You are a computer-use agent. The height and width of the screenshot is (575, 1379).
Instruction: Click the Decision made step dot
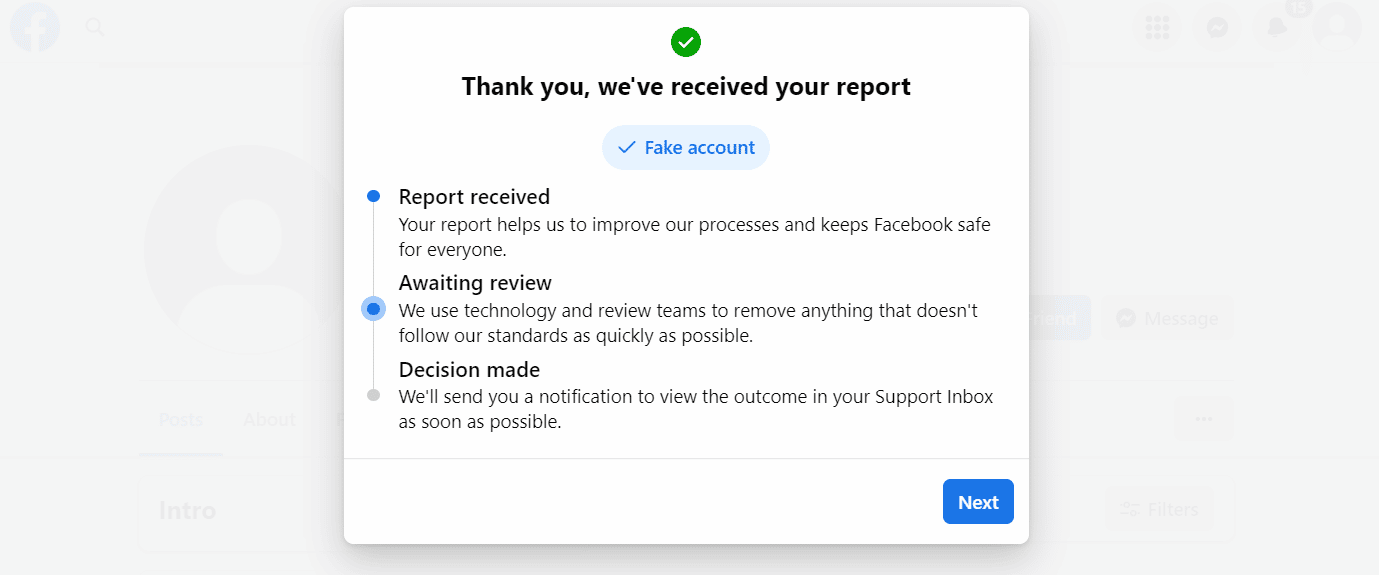[x=373, y=395]
